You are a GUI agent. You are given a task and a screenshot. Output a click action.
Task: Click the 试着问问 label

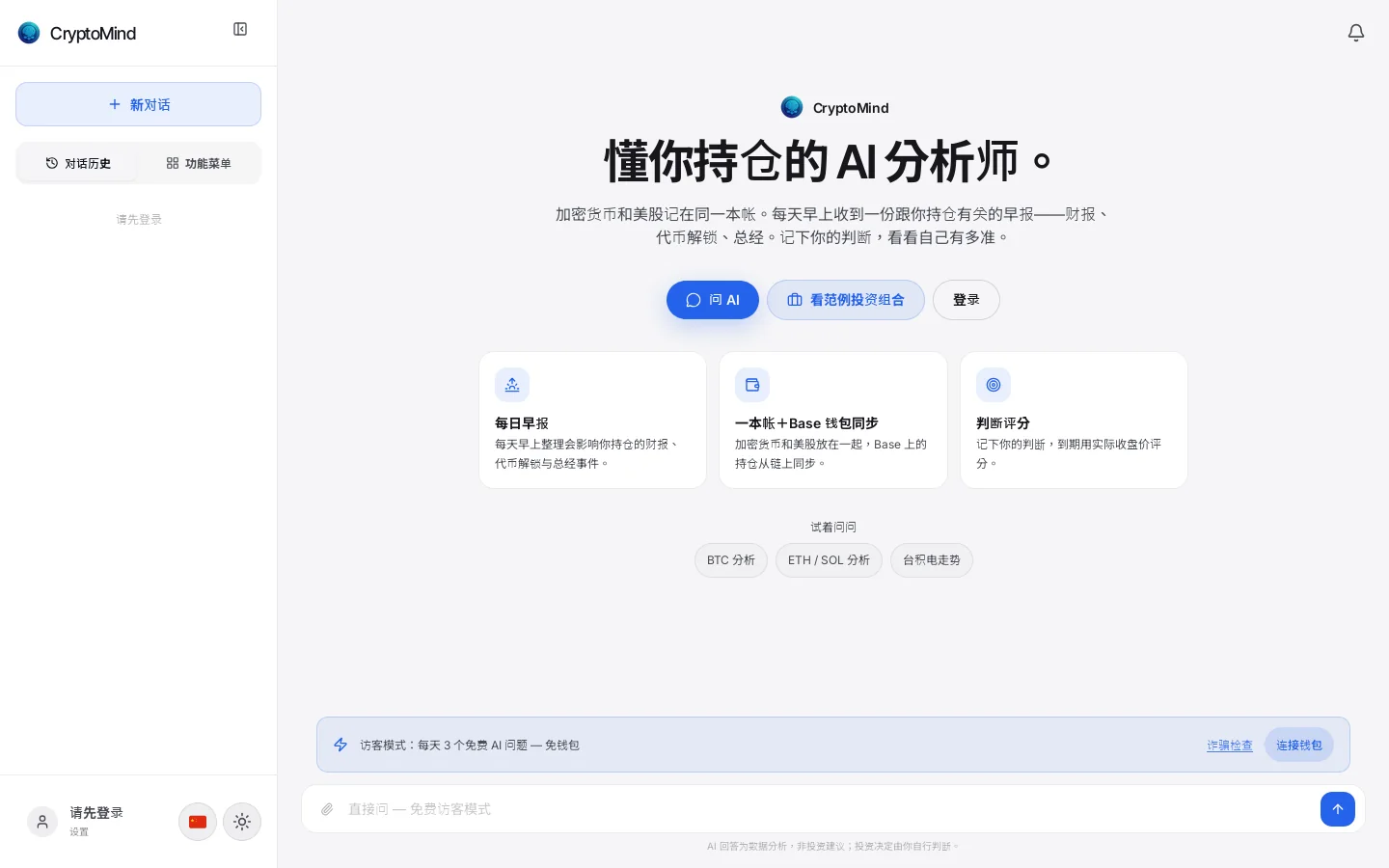(833, 527)
